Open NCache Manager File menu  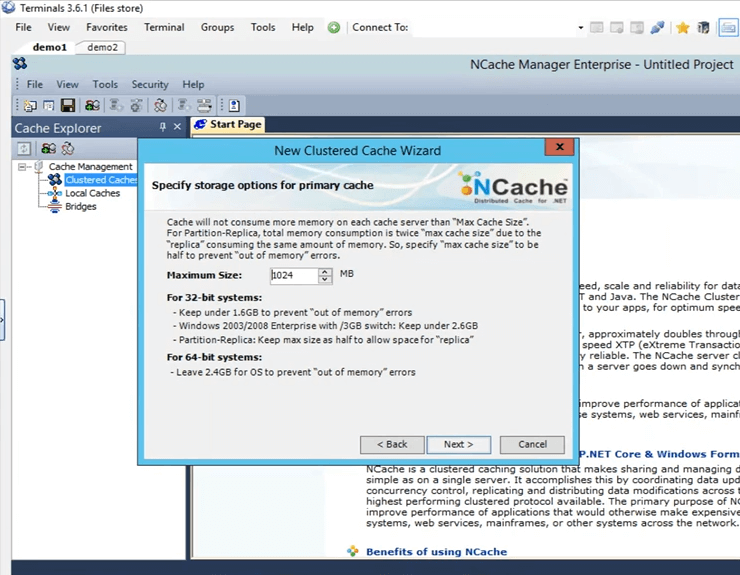(x=34, y=85)
